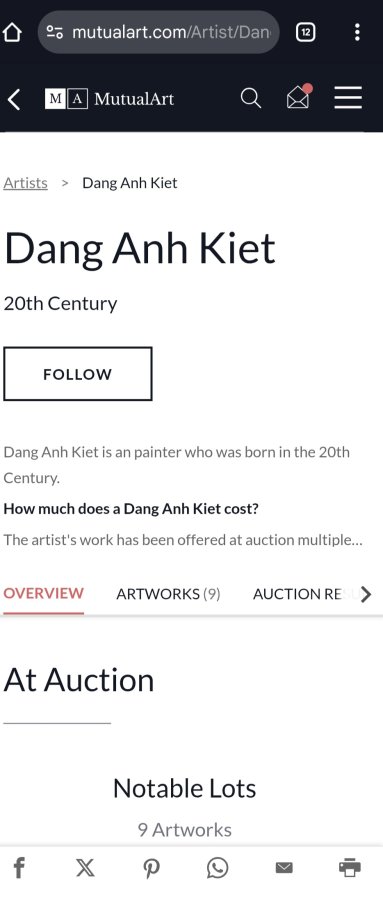383x900 pixels.
Task: Open the browser three-dot menu
Action: pos(357,32)
